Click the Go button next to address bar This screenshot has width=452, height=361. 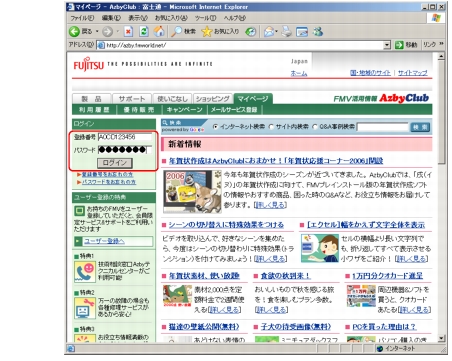click(x=406, y=45)
